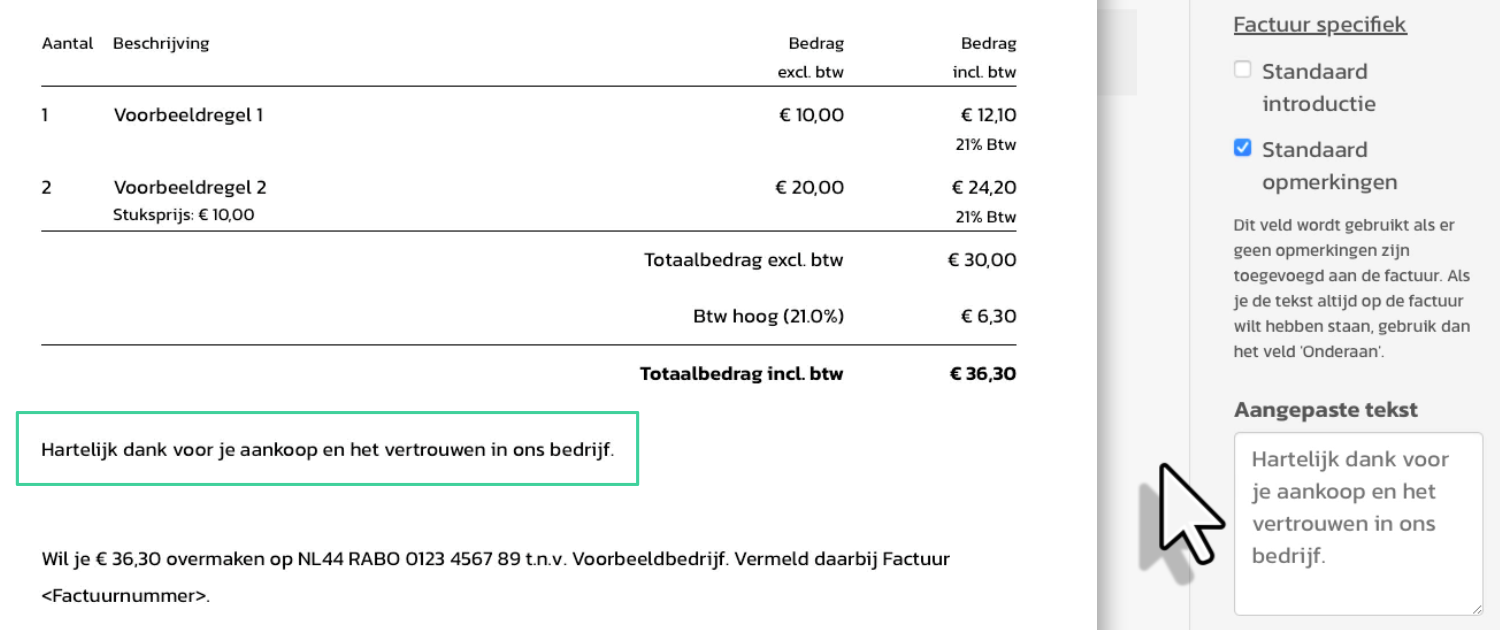This screenshot has width=1500, height=630.
Task: Disable the Standaard opmerkingen checkbox
Action: tap(1243, 148)
